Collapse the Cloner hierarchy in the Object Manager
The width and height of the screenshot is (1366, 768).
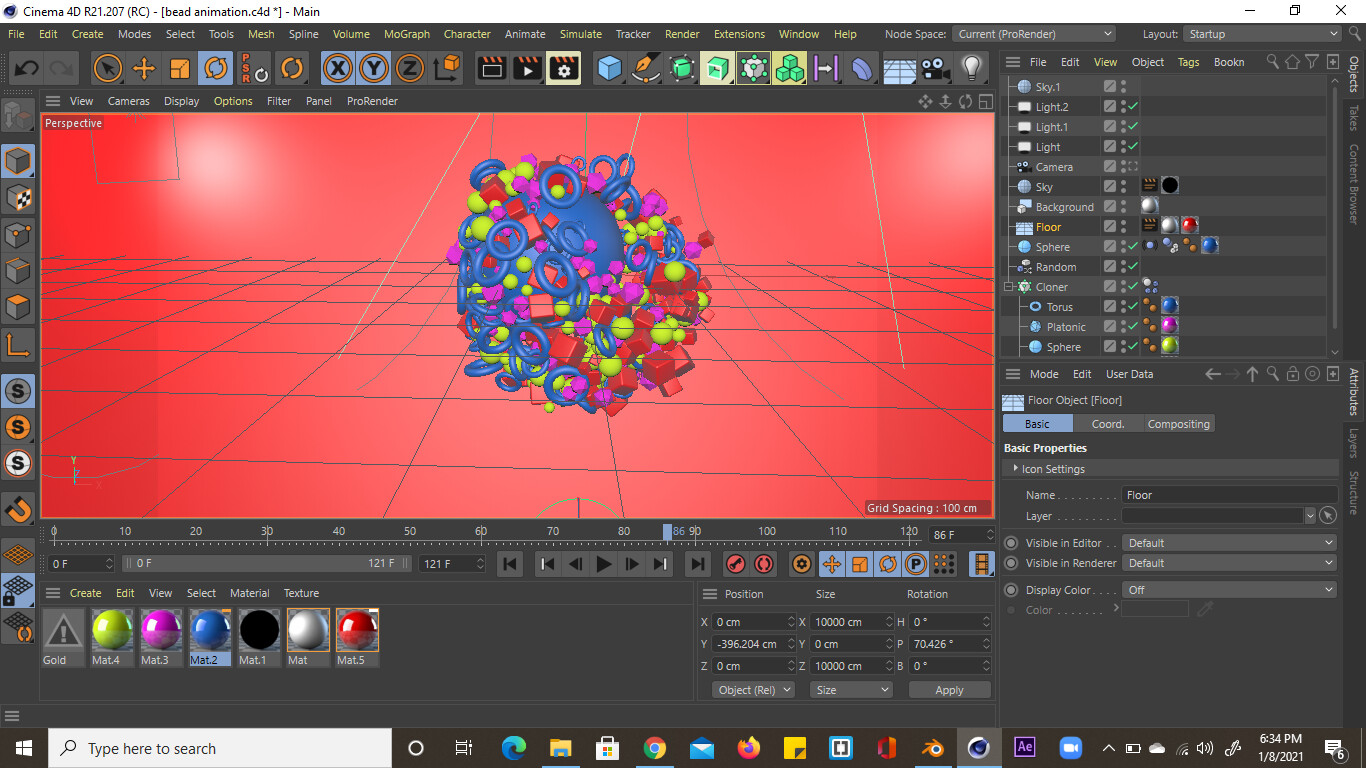coord(1007,286)
